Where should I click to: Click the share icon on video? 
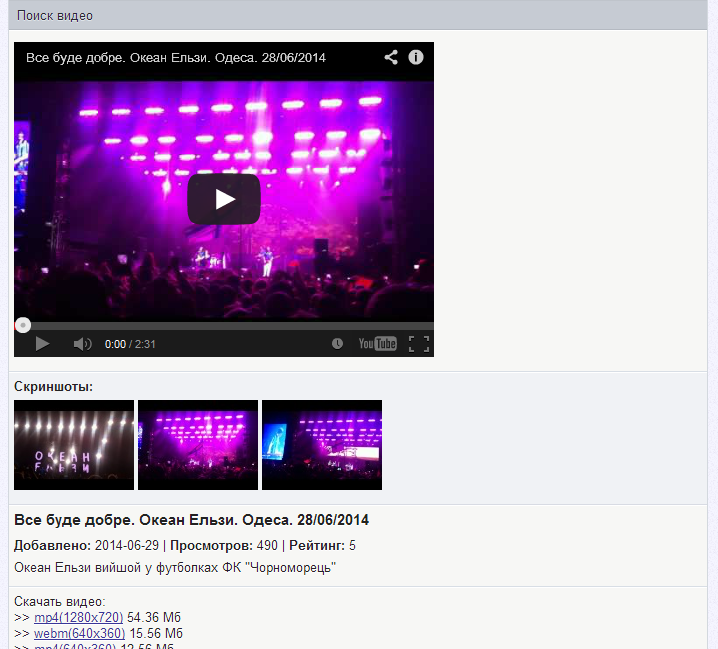click(391, 58)
